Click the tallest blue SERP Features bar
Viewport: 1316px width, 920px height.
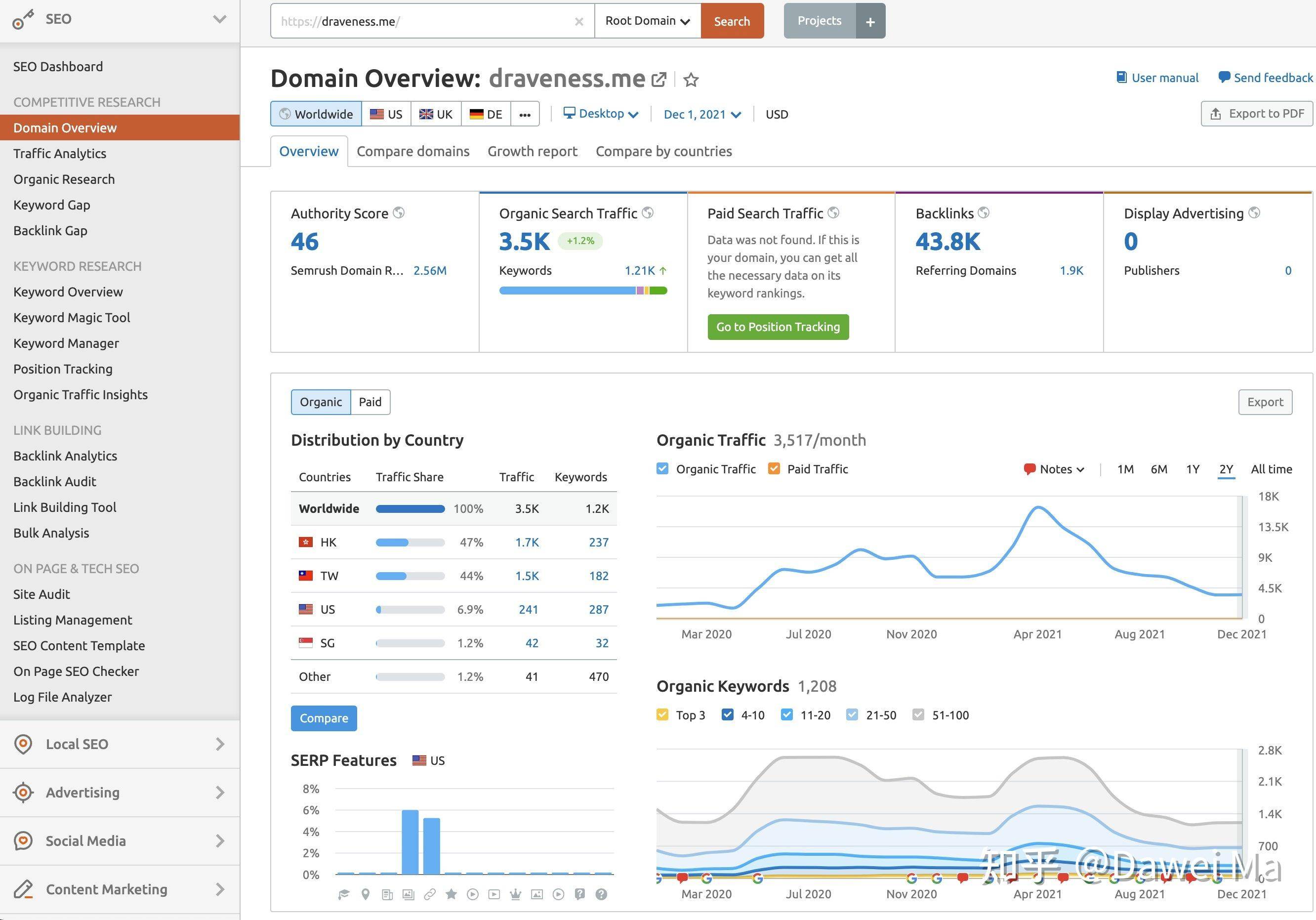point(410,841)
